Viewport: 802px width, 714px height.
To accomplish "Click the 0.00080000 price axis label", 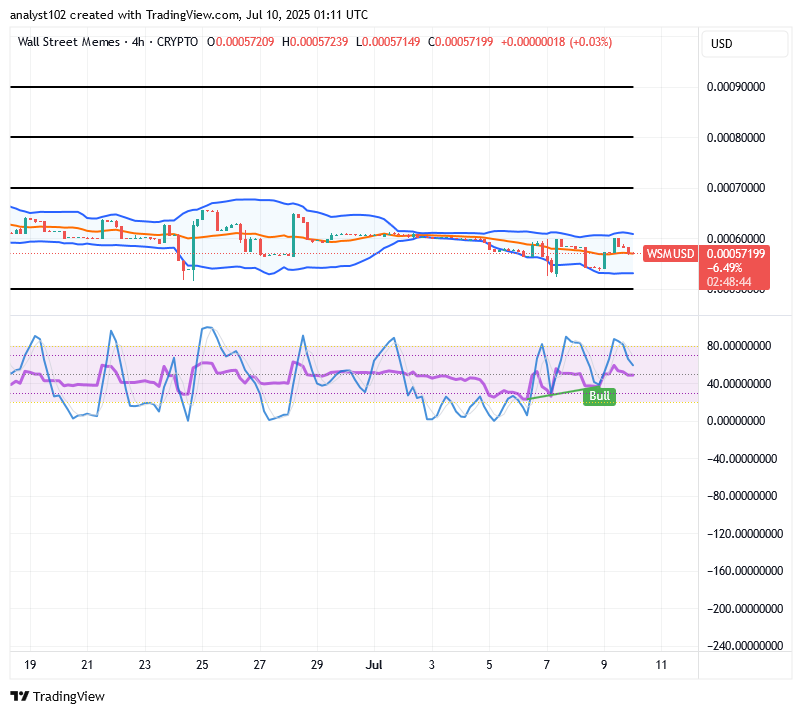I will [x=736, y=138].
